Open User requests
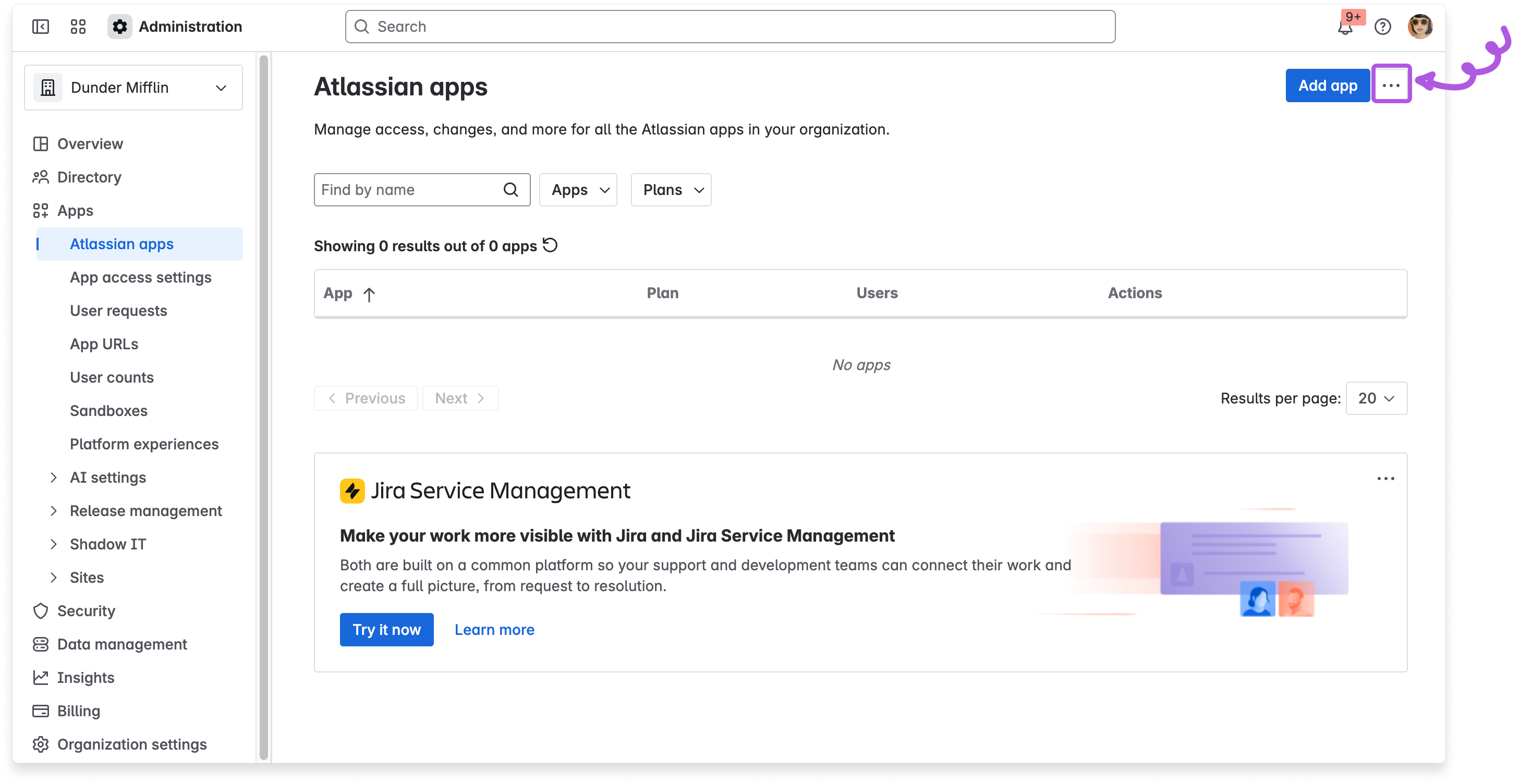 click(139, 310)
